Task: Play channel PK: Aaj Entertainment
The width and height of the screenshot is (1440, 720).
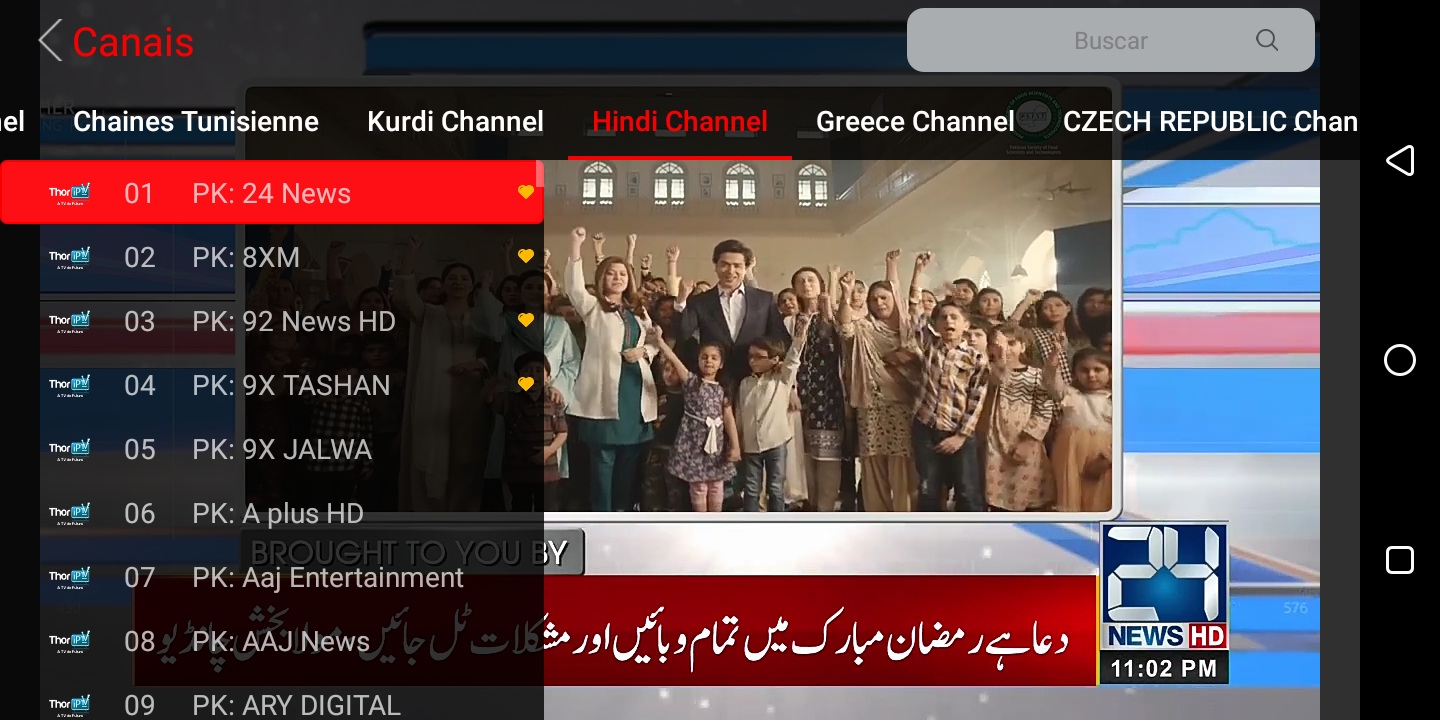Action: (272, 577)
